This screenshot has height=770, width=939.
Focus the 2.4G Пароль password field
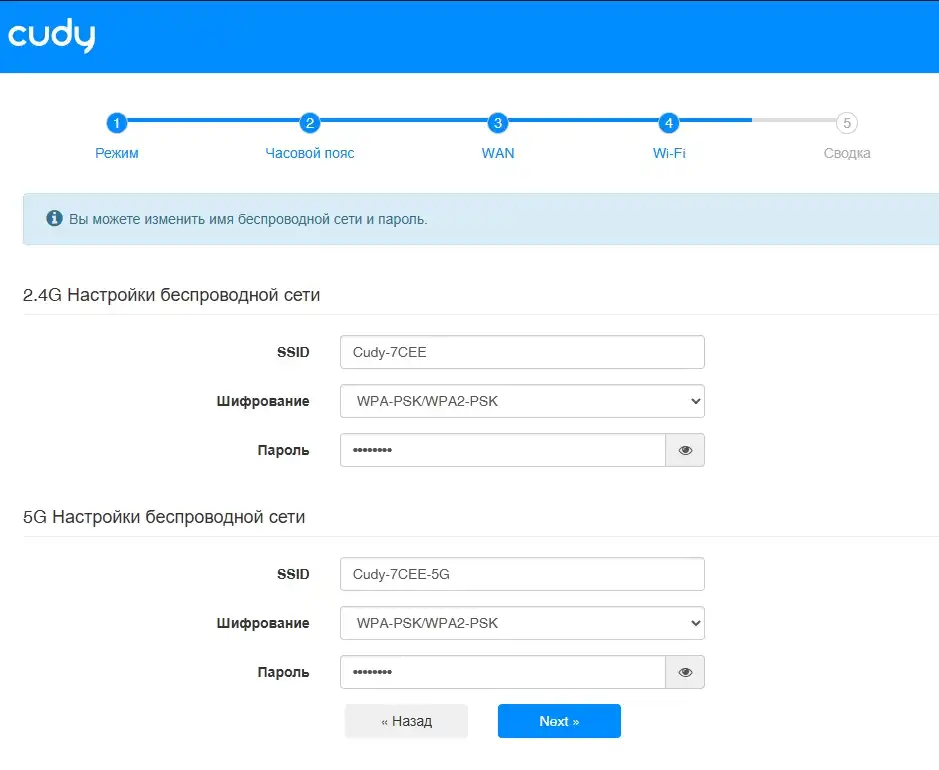tap(503, 450)
